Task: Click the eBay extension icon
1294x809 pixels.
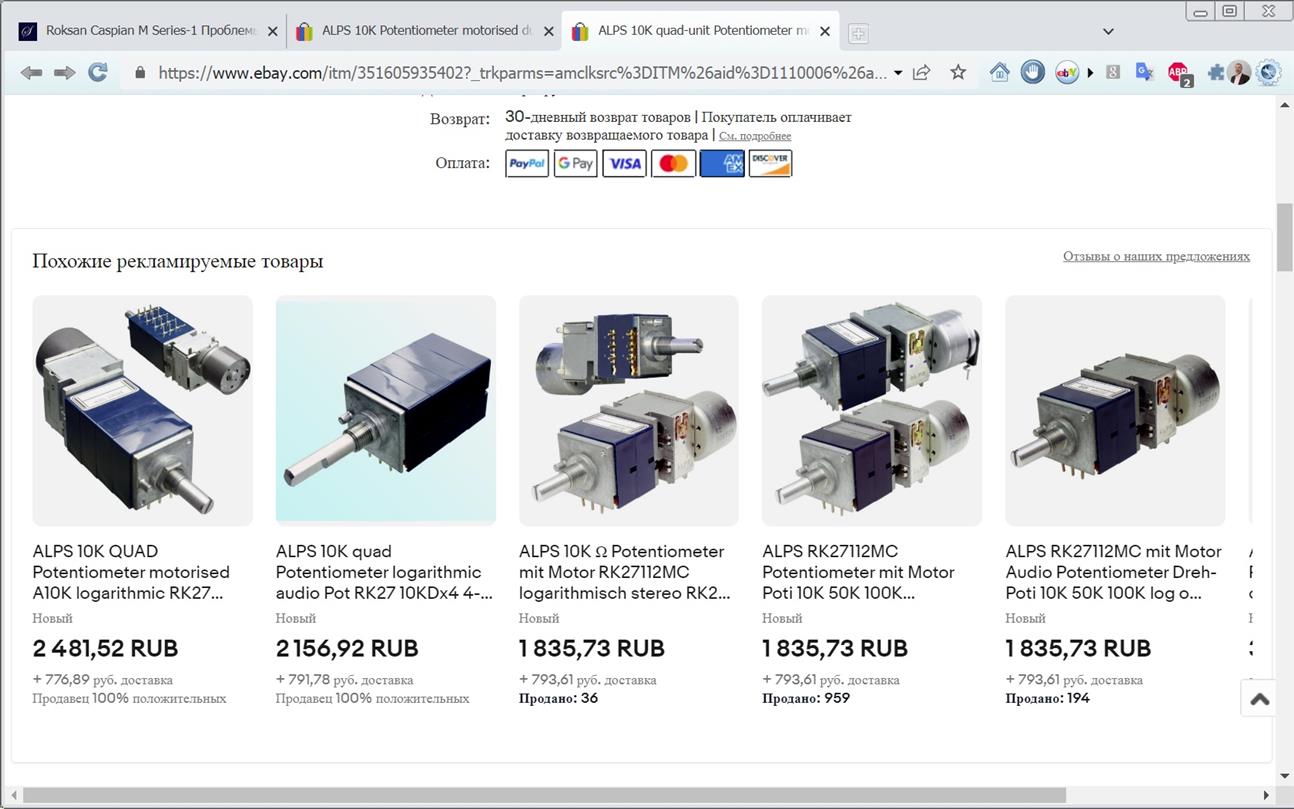Action: coord(1066,72)
